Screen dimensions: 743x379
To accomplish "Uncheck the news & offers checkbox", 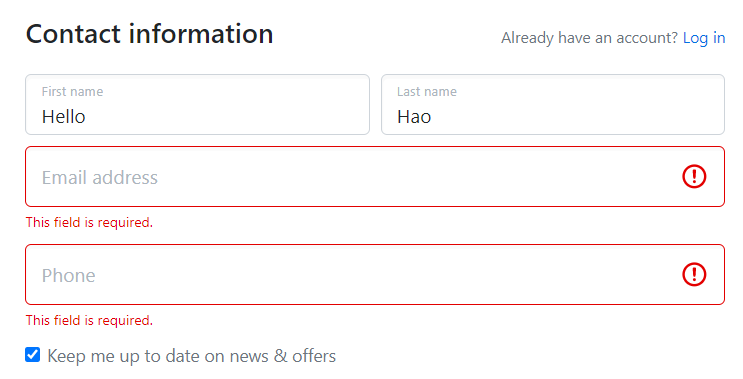I will [x=32, y=354].
